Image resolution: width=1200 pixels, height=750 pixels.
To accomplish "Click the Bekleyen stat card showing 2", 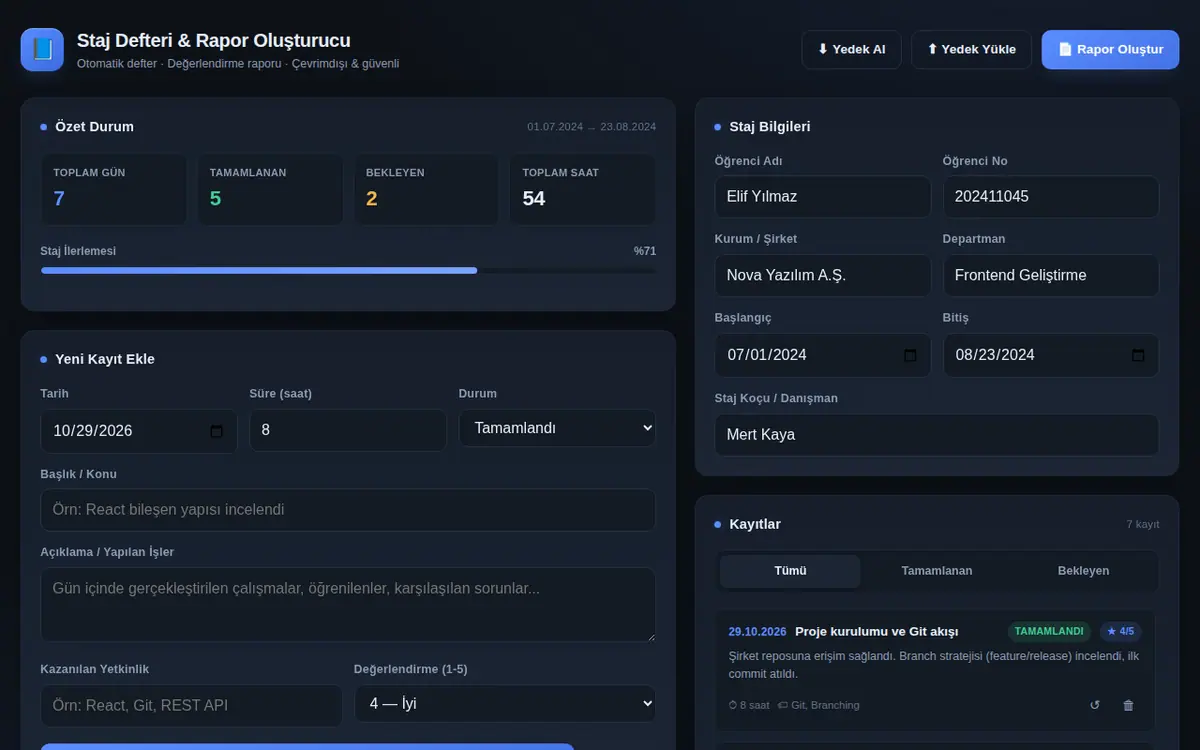I will 426,189.
